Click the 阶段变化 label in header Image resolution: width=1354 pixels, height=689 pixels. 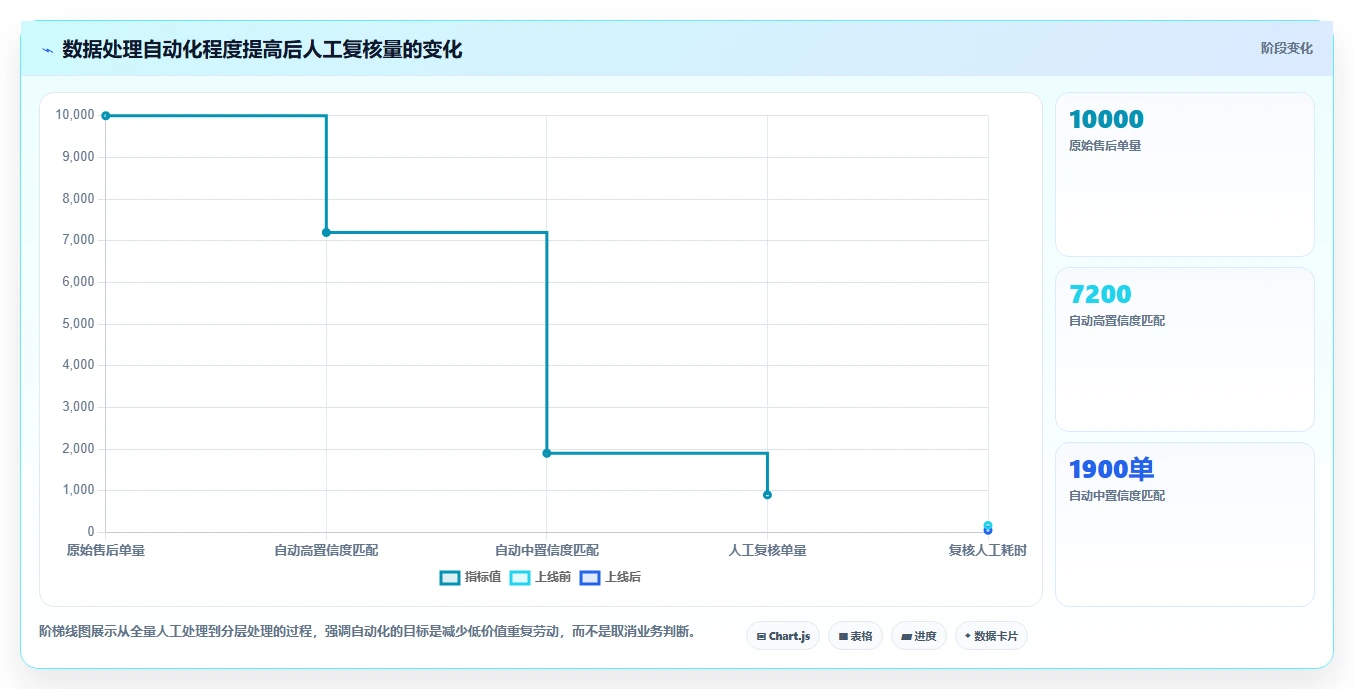1286,48
